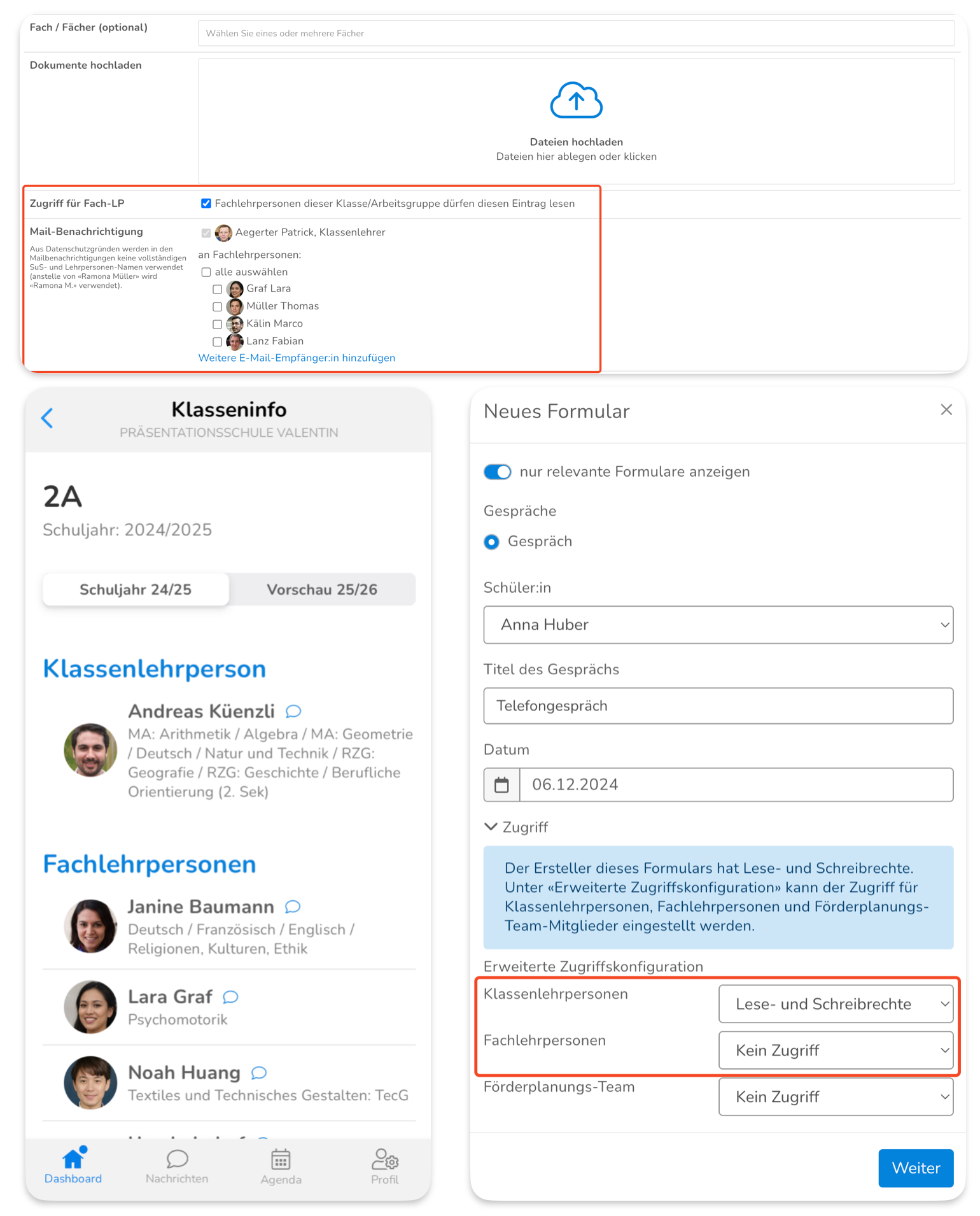Click Aegerter Patrick's avatar
Image resolution: width=980 pixels, height=1216 pixels.
pos(223,233)
